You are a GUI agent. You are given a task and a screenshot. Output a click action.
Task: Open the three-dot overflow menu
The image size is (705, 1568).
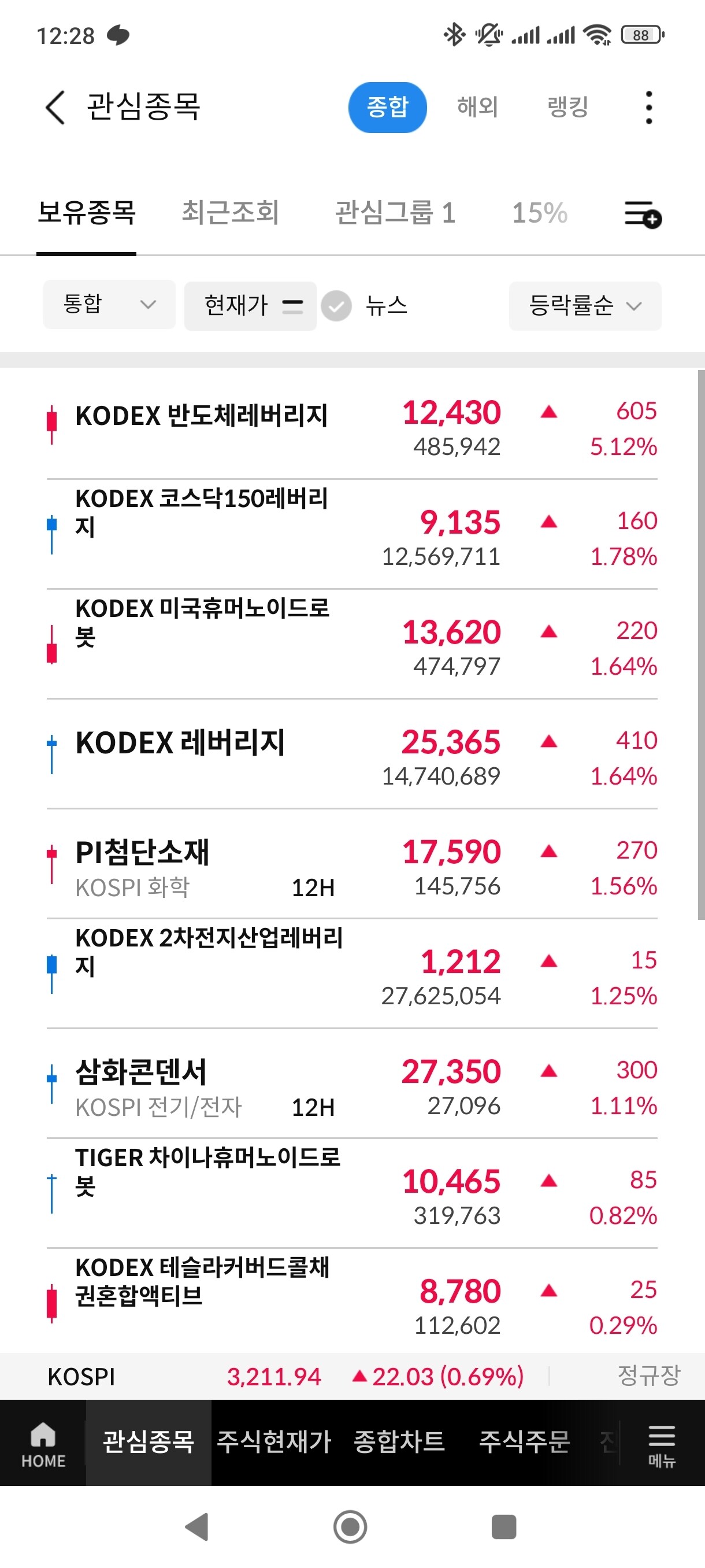648,107
